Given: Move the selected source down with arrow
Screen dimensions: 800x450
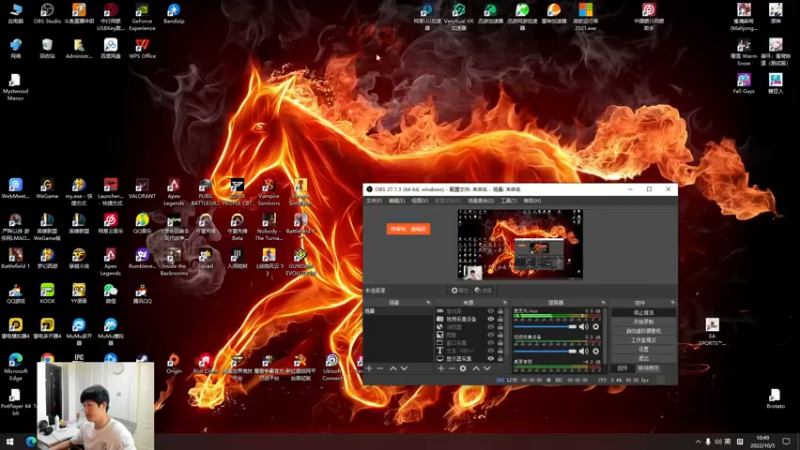Looking at the screenshot, I should (x=486, y=368).
